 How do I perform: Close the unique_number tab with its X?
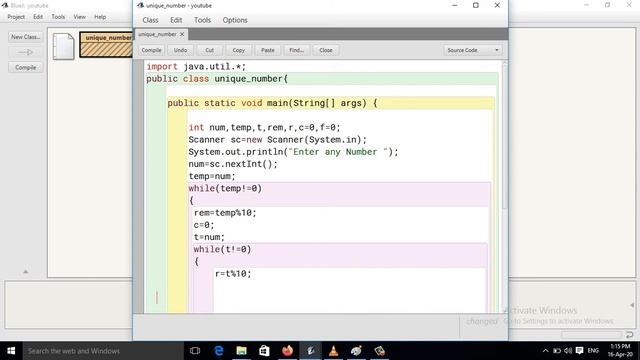[x=182, y=34]
